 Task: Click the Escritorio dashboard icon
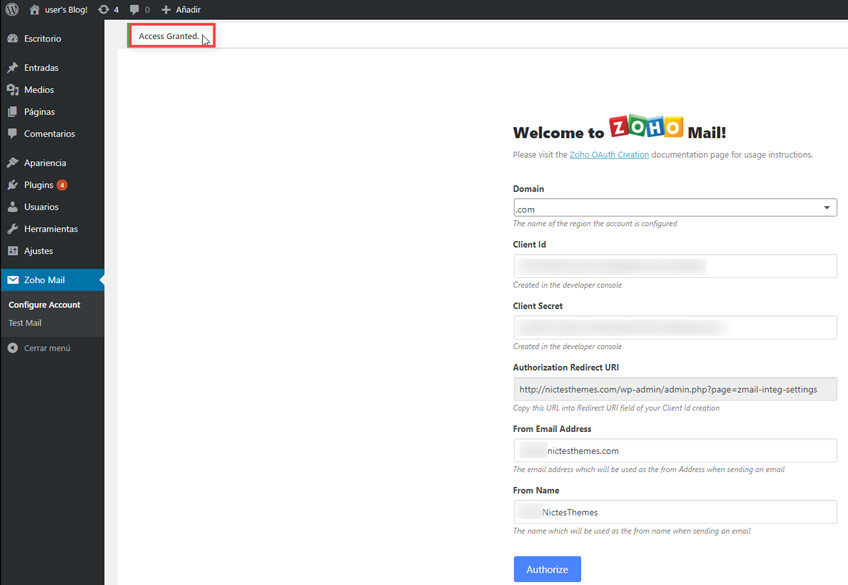(13, 38)
